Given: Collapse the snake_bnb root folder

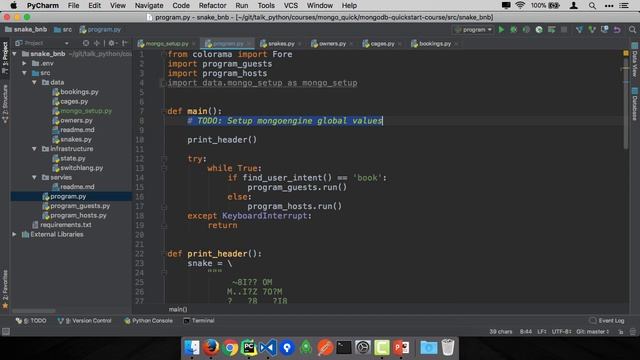Looking at the screenshot, I should tap(15, 54).
